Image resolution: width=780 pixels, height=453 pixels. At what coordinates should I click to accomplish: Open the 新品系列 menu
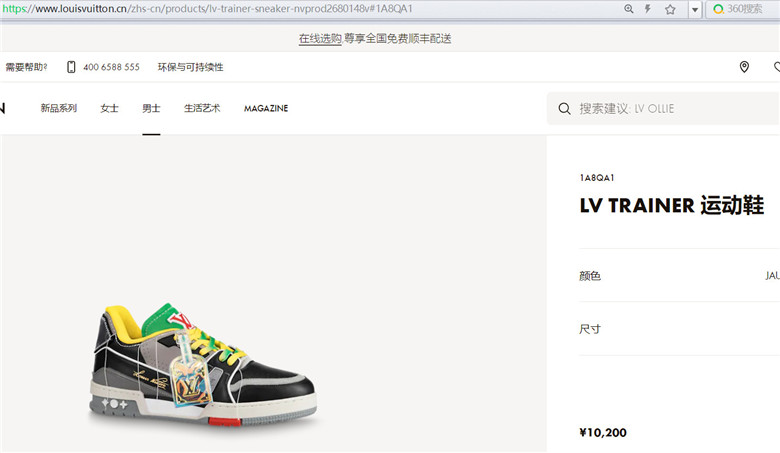coord(59,108)
